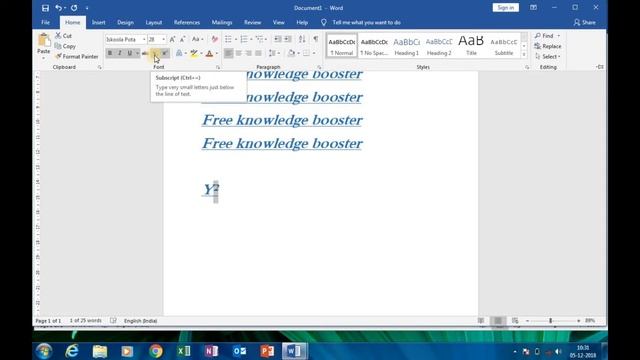The height and width of the screenshot is (360, 640).
Task: Apply the Title style
Action: pos(471,46)
